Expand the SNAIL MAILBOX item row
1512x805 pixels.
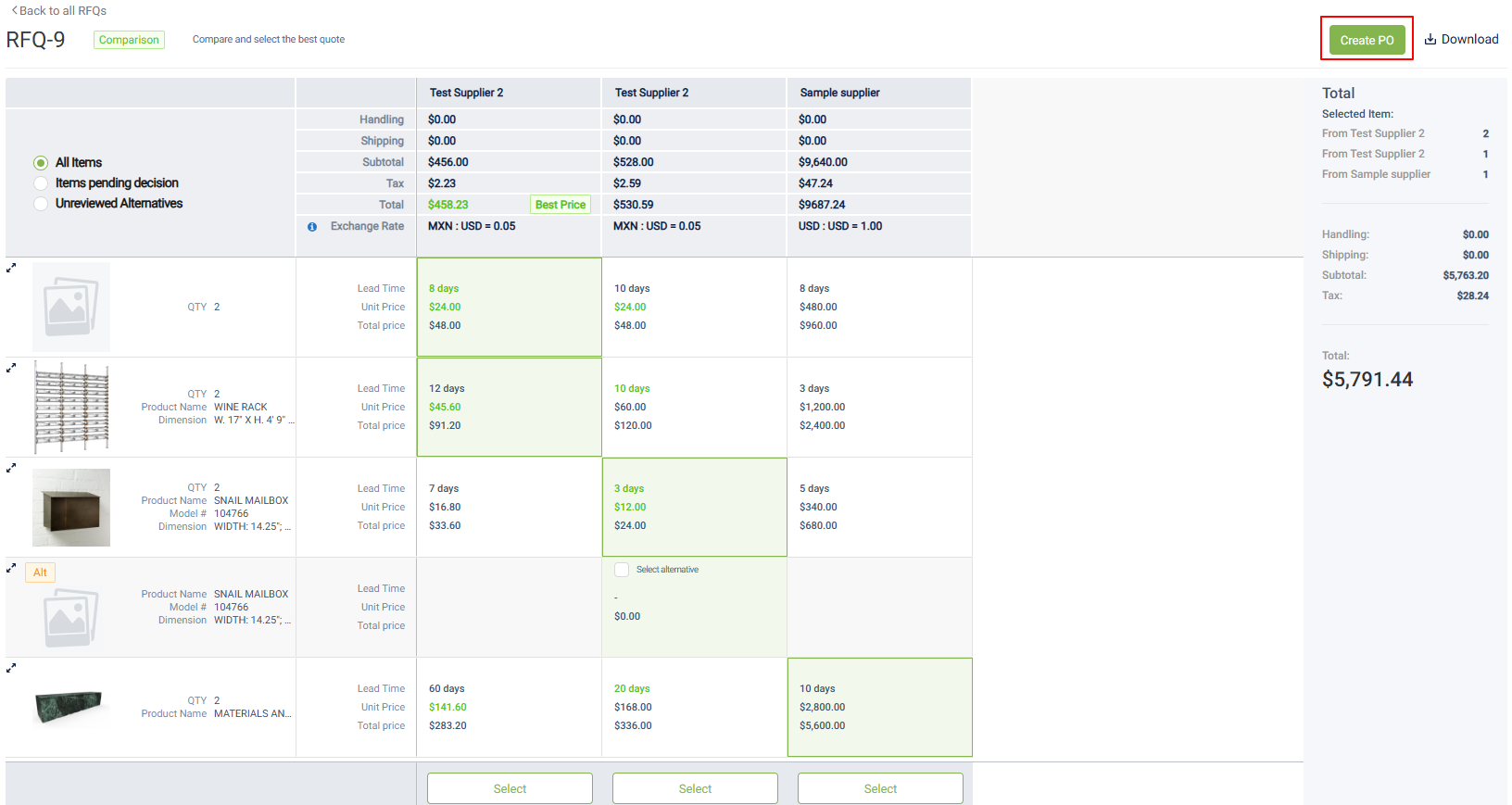11,468
